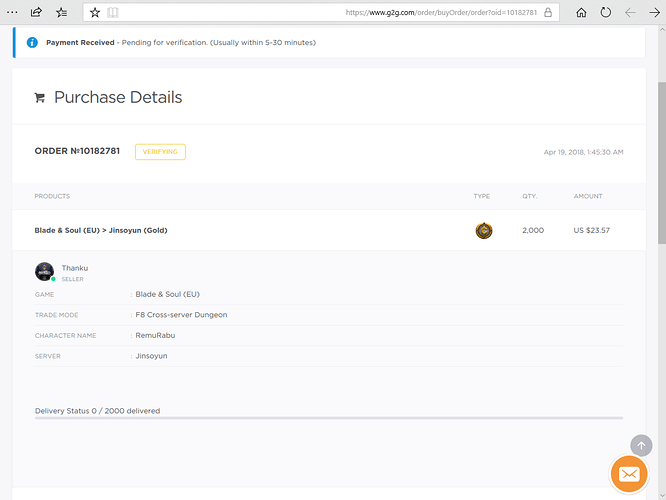666x500 pixels.
Task: Click Delivery Status 0 / 2000 delivered text
Action: 97,411
